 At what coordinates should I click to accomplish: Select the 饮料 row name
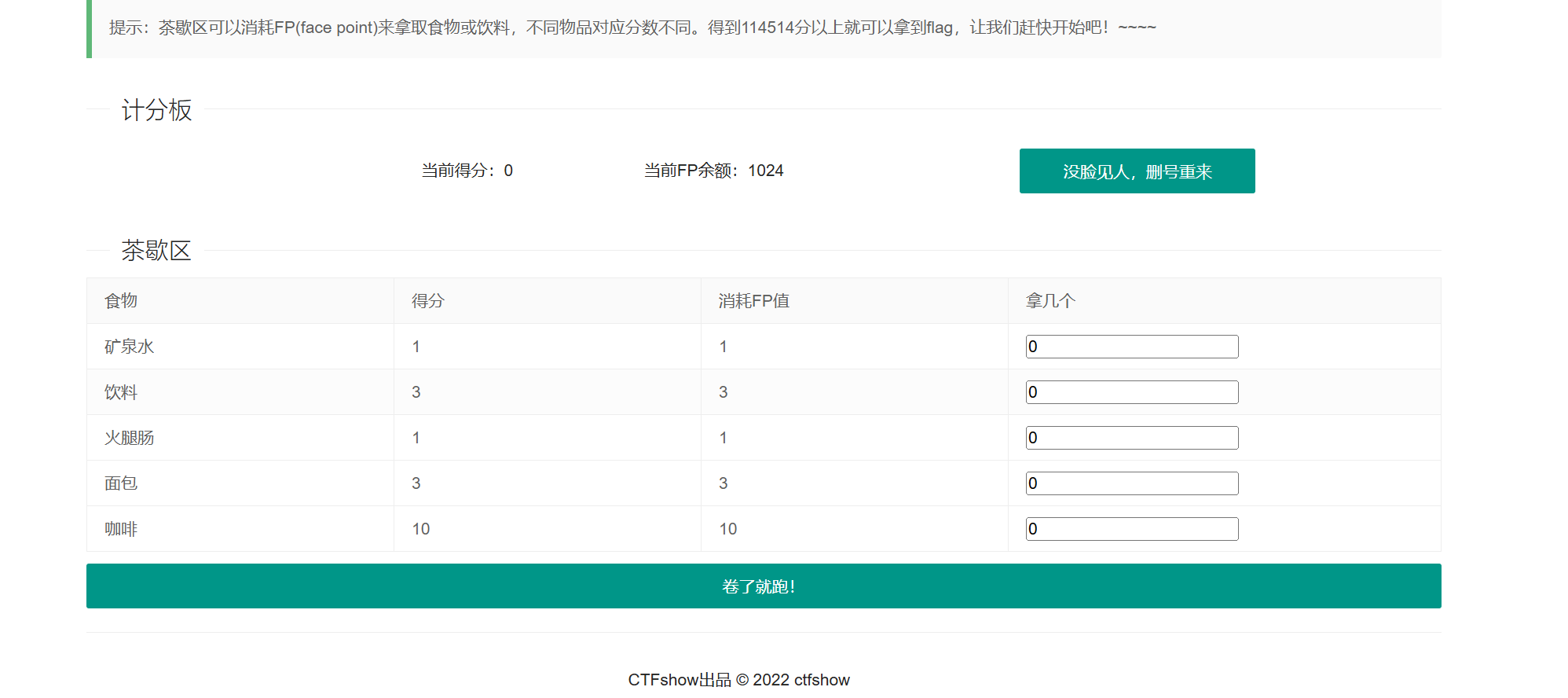pos(121,392)
